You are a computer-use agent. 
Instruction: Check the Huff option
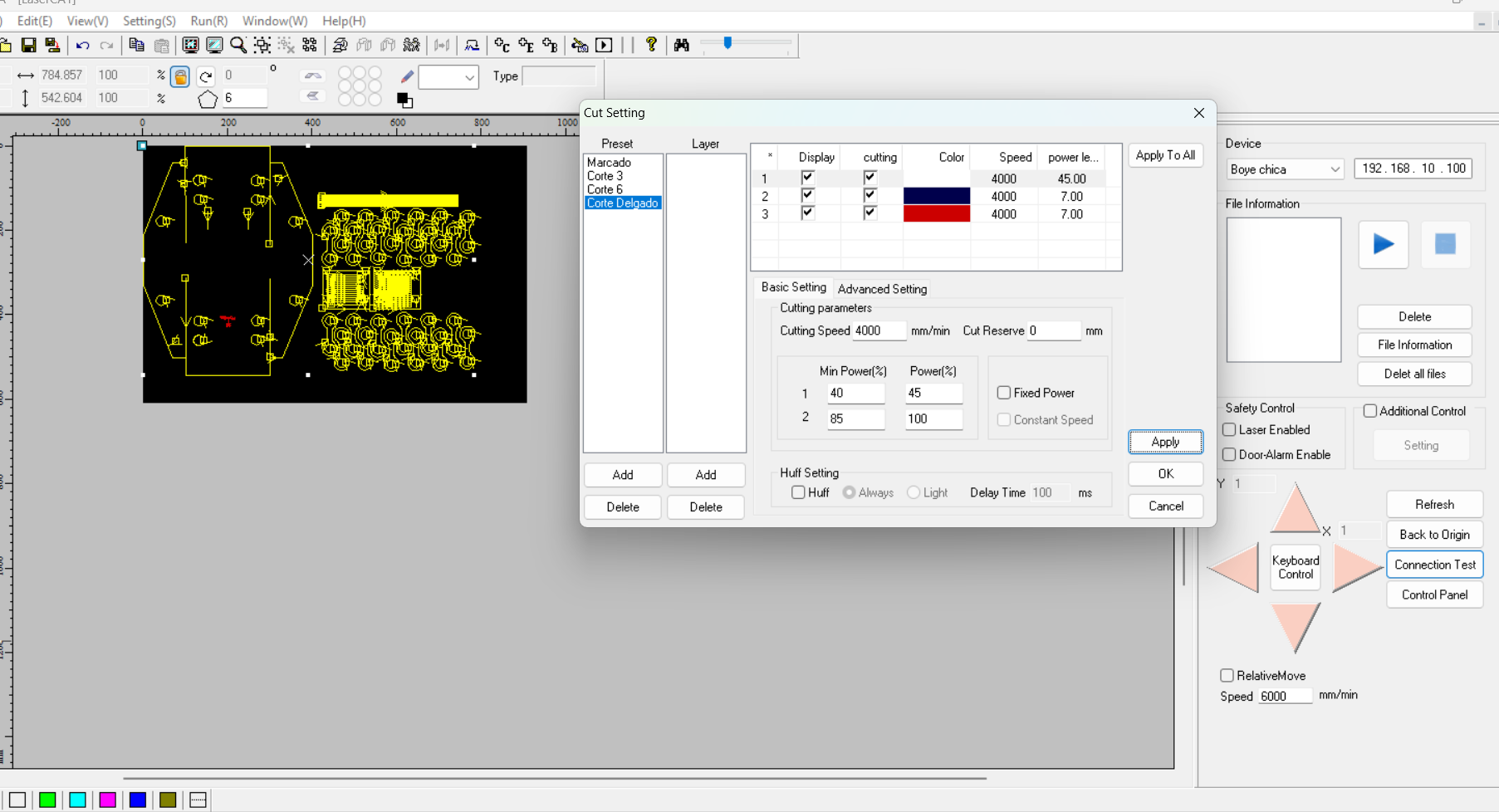[799, 492]
